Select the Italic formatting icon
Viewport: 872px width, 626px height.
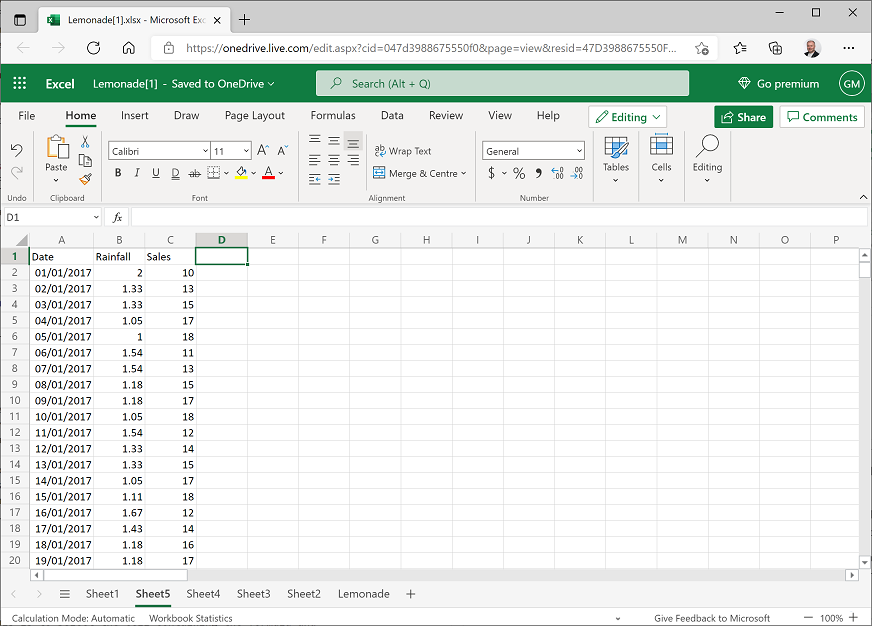(x=136, y=173)
